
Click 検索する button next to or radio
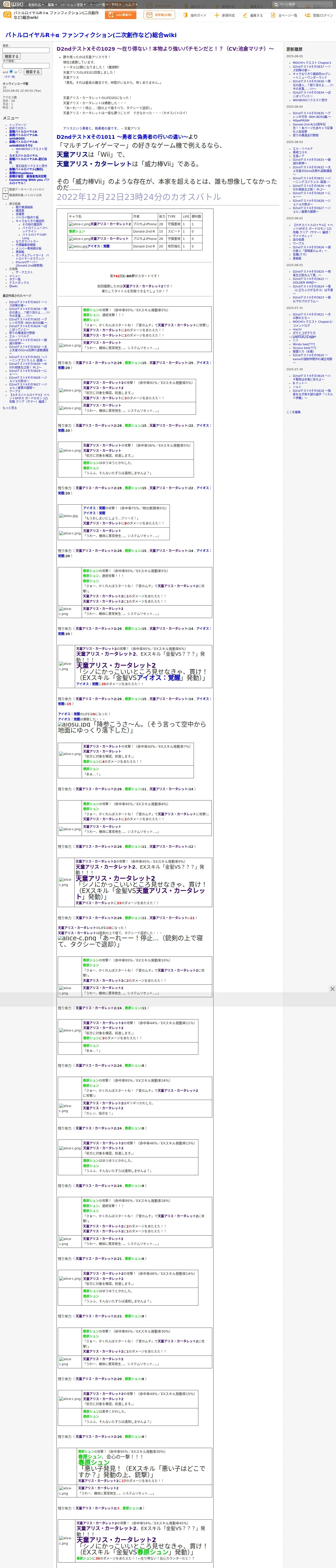32,72
